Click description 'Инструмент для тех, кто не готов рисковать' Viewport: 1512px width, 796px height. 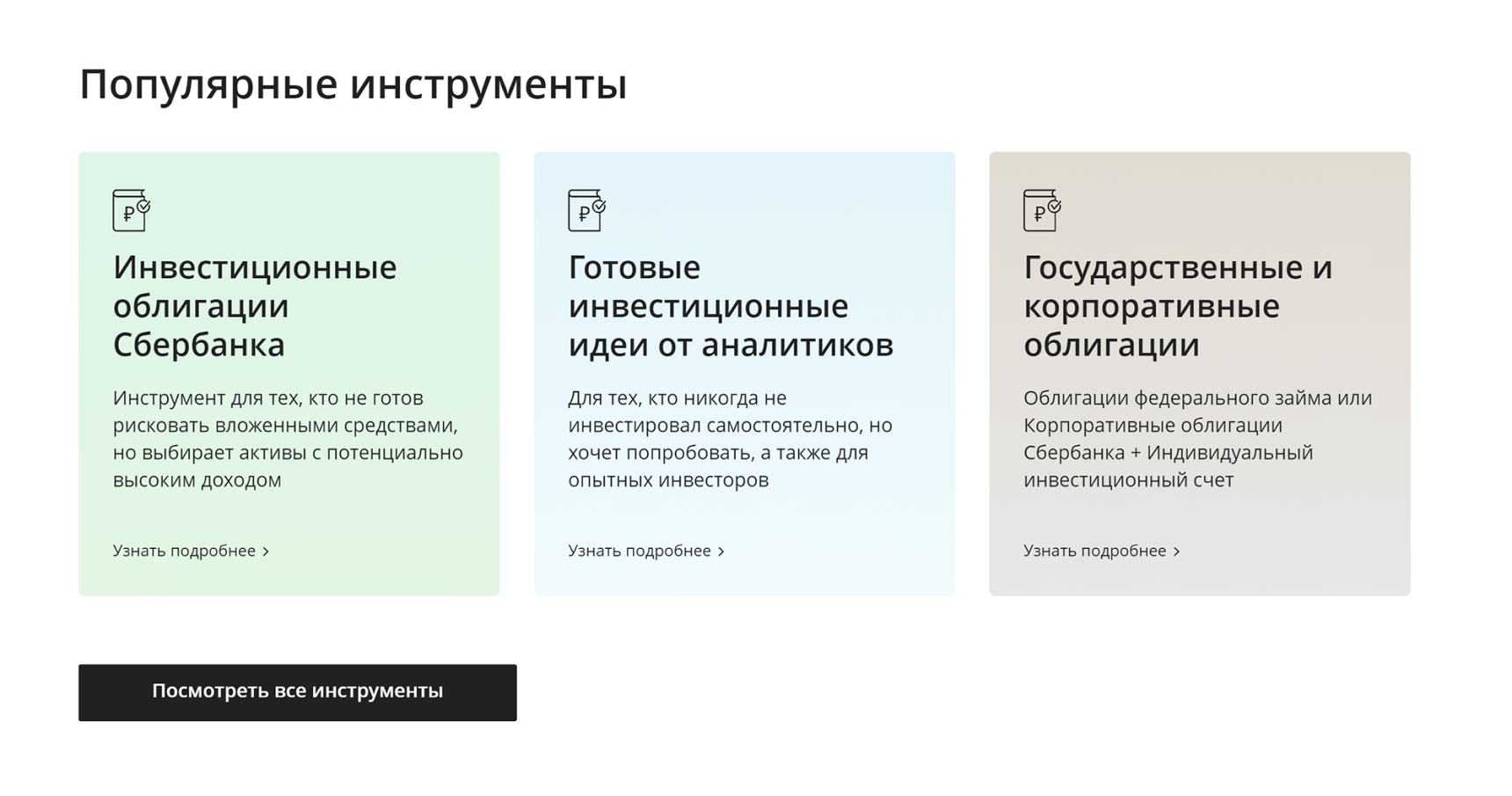(x=287, y=439)
